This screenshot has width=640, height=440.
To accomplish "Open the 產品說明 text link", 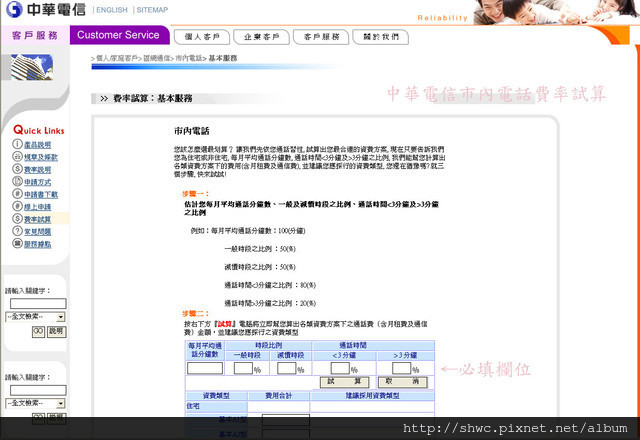I will 38,145.
